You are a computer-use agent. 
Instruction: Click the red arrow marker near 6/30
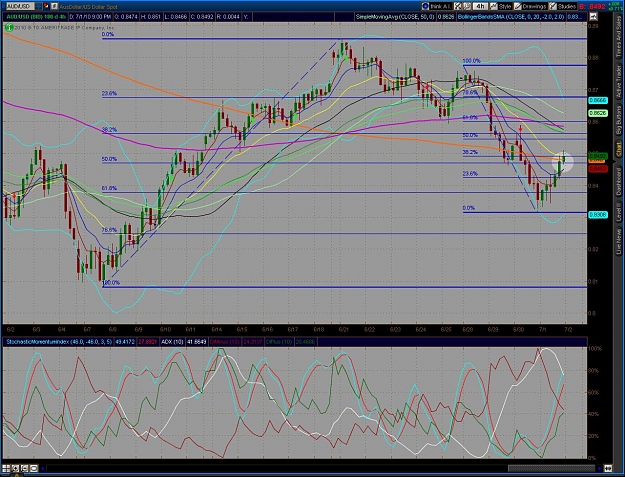521,128
